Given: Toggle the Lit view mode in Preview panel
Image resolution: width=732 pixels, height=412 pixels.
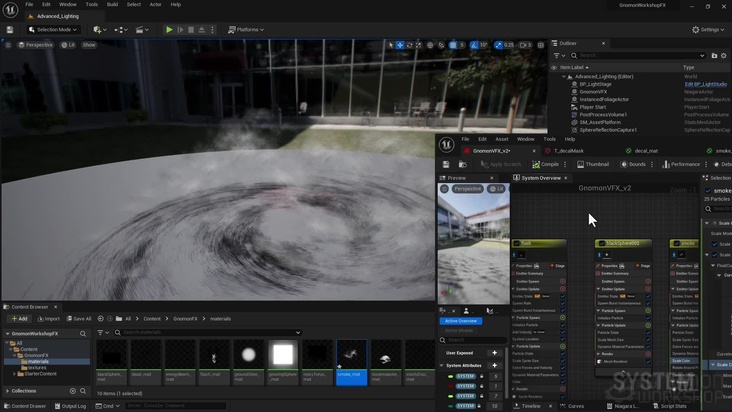Looking at the screenshot, I should 494,188.
